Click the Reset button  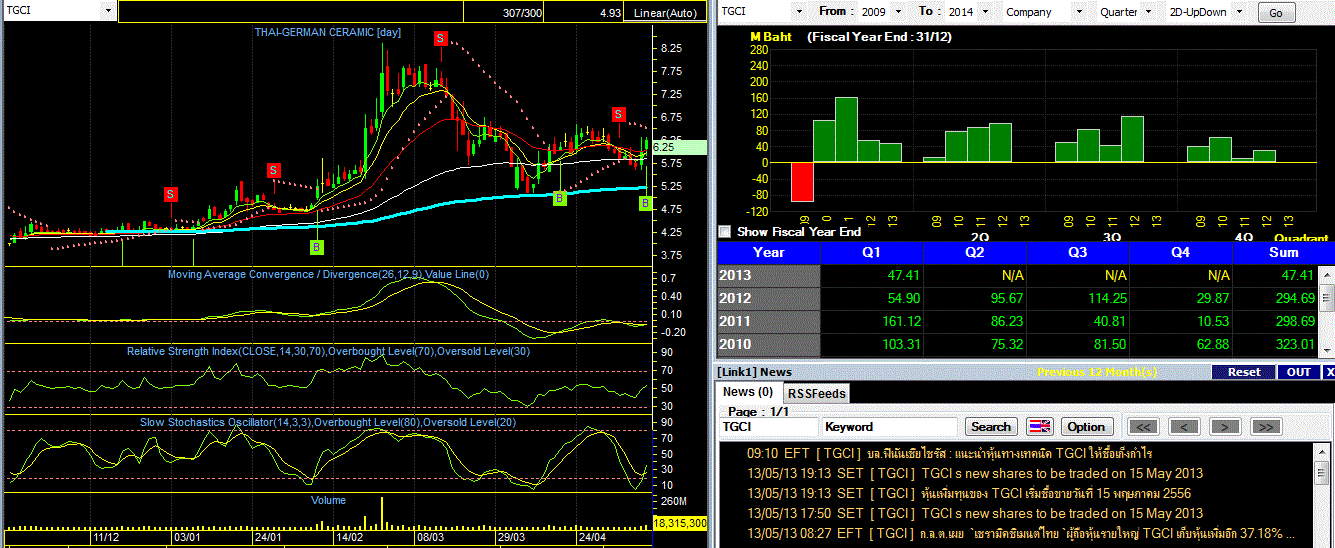click(1244, 372)
